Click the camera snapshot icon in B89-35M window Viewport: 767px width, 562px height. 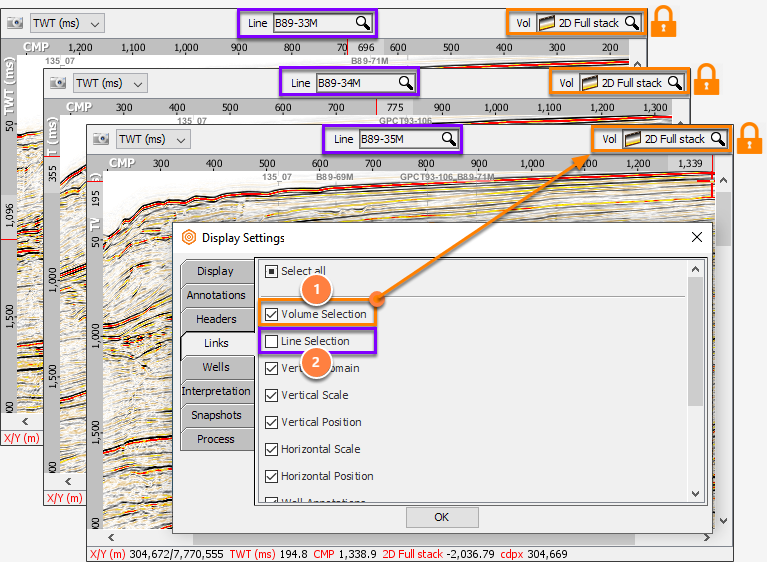[101, 139]
